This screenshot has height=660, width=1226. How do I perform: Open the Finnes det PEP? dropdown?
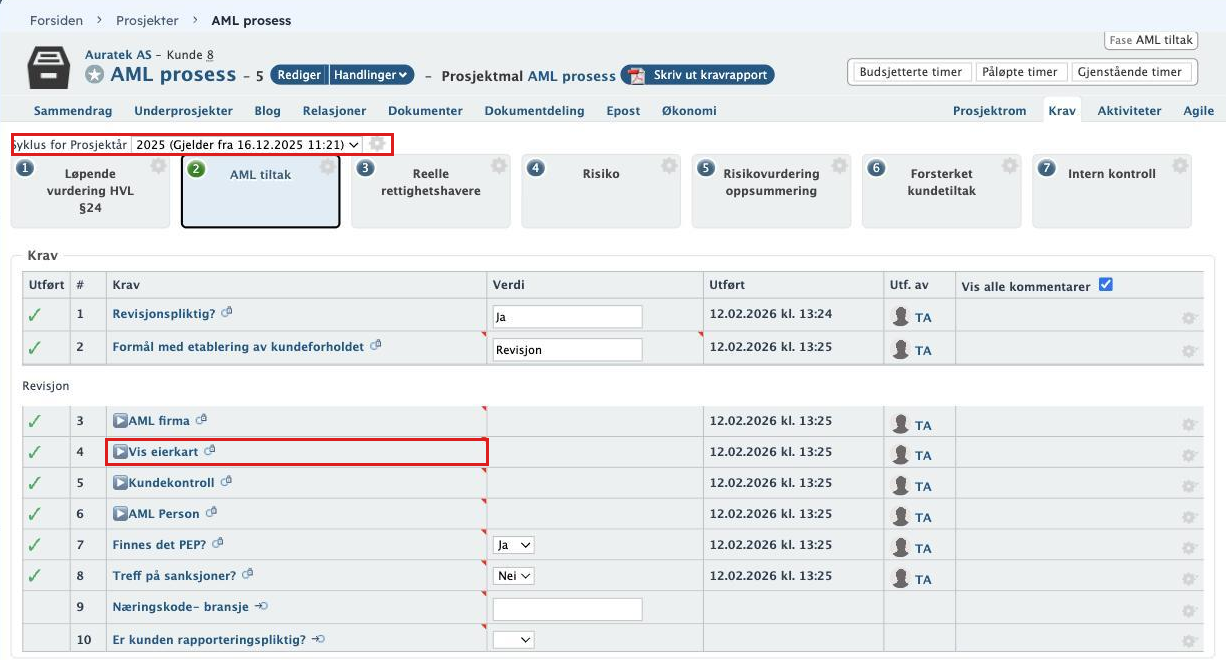click(x=514, y=545)
